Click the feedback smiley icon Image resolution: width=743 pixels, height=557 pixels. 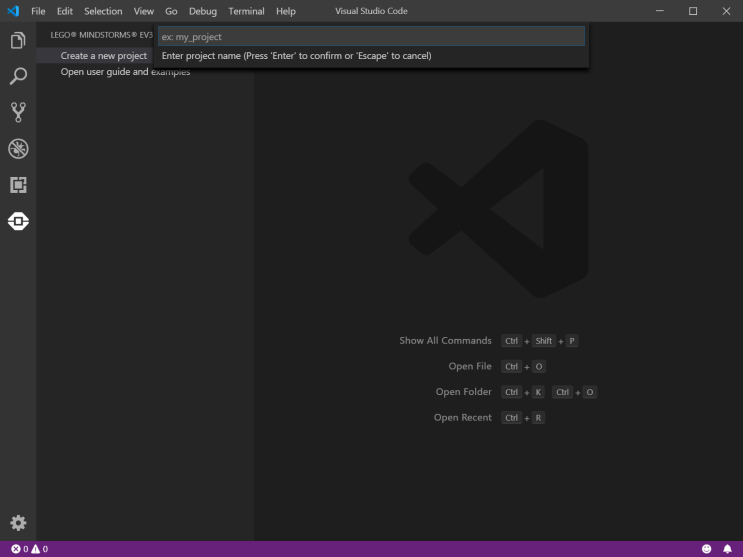click(706, 549)
